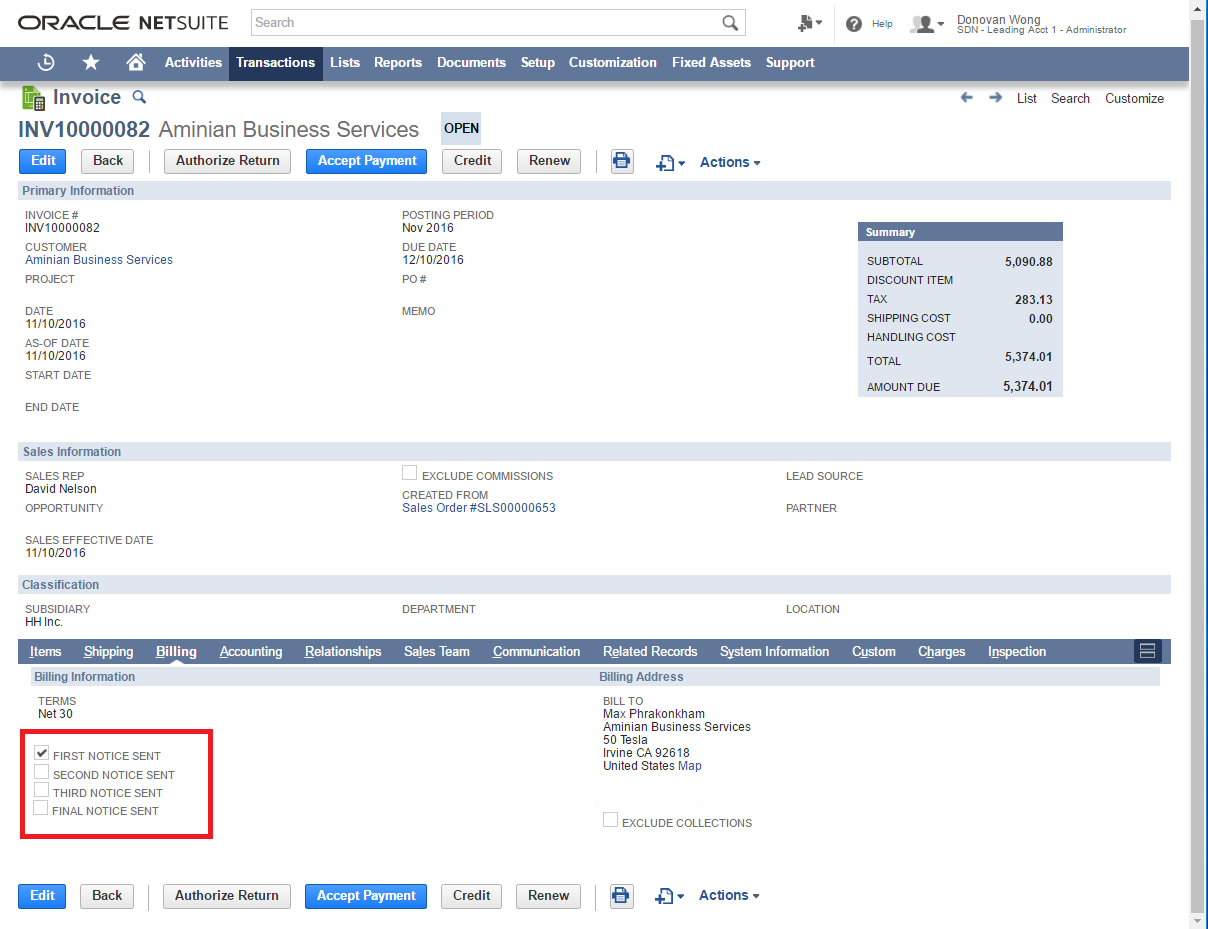This screenshot has width=1208, height=929.
Task: Open the Create New icon in header
Action: (x=809, y=23)
